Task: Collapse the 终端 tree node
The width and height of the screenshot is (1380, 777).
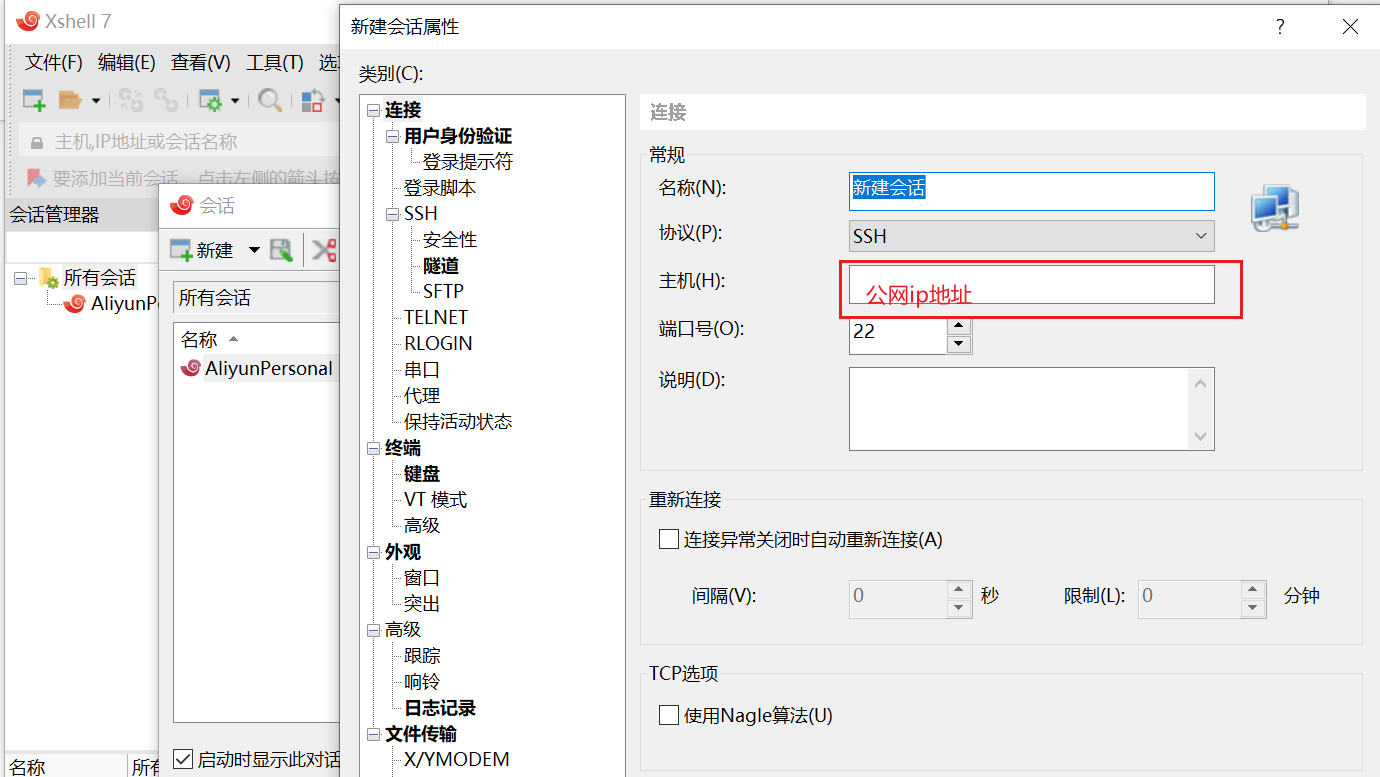Action: [373, 448]
